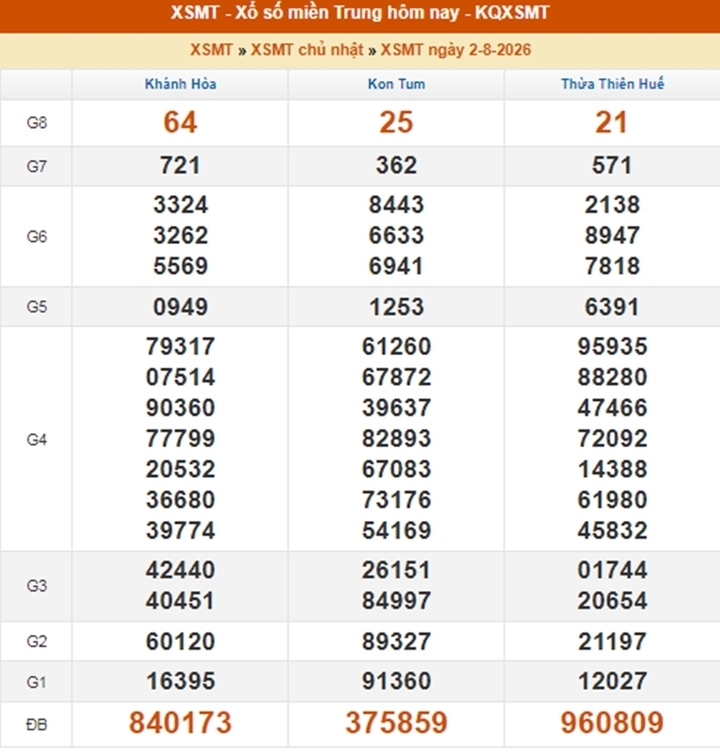This screenshot has height=754, width=720.
Task: Click the G1 prize row label
Action: pyautogui.click(x=37, y=682)
